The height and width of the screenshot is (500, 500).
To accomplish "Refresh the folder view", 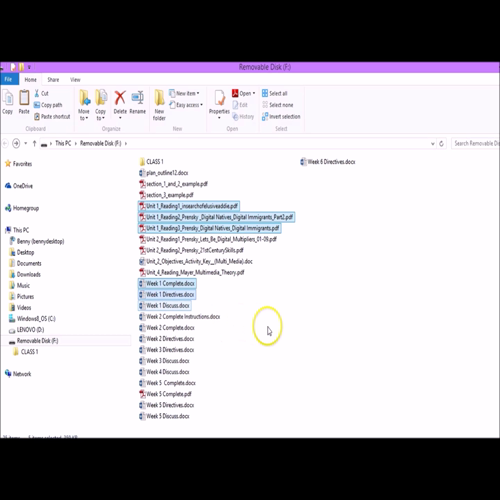I will coord(441,144).
